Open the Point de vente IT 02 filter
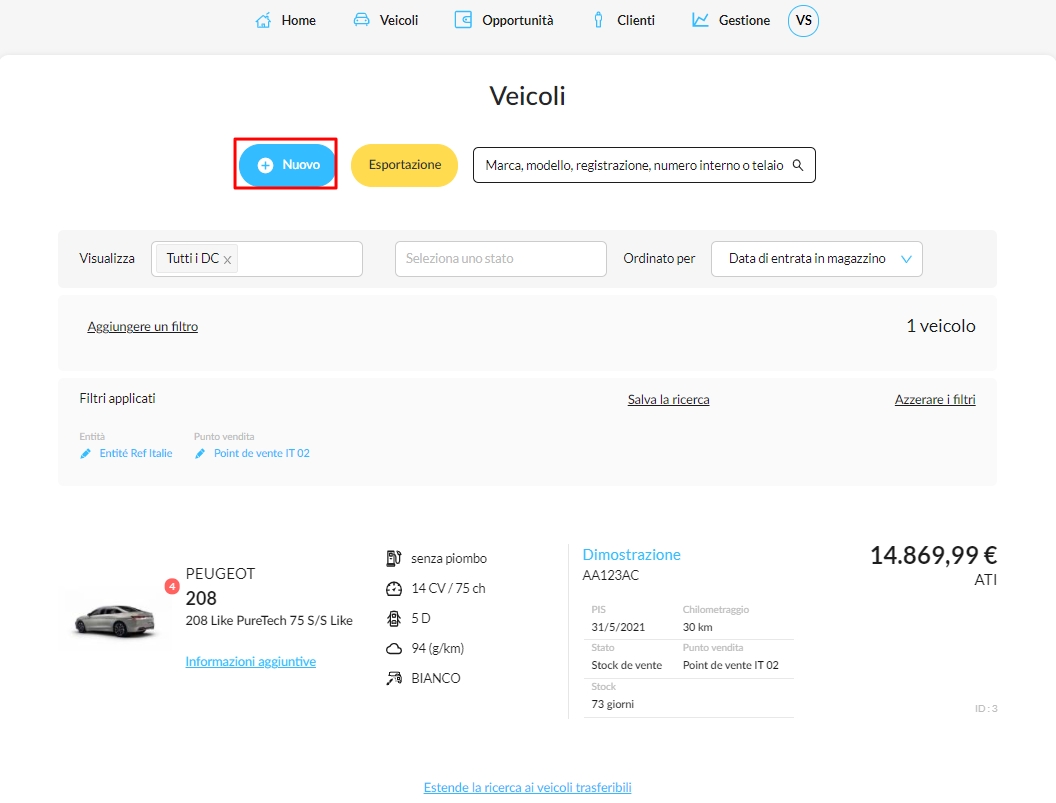Viewport: 1056px width, 803px height. [262, 453]
